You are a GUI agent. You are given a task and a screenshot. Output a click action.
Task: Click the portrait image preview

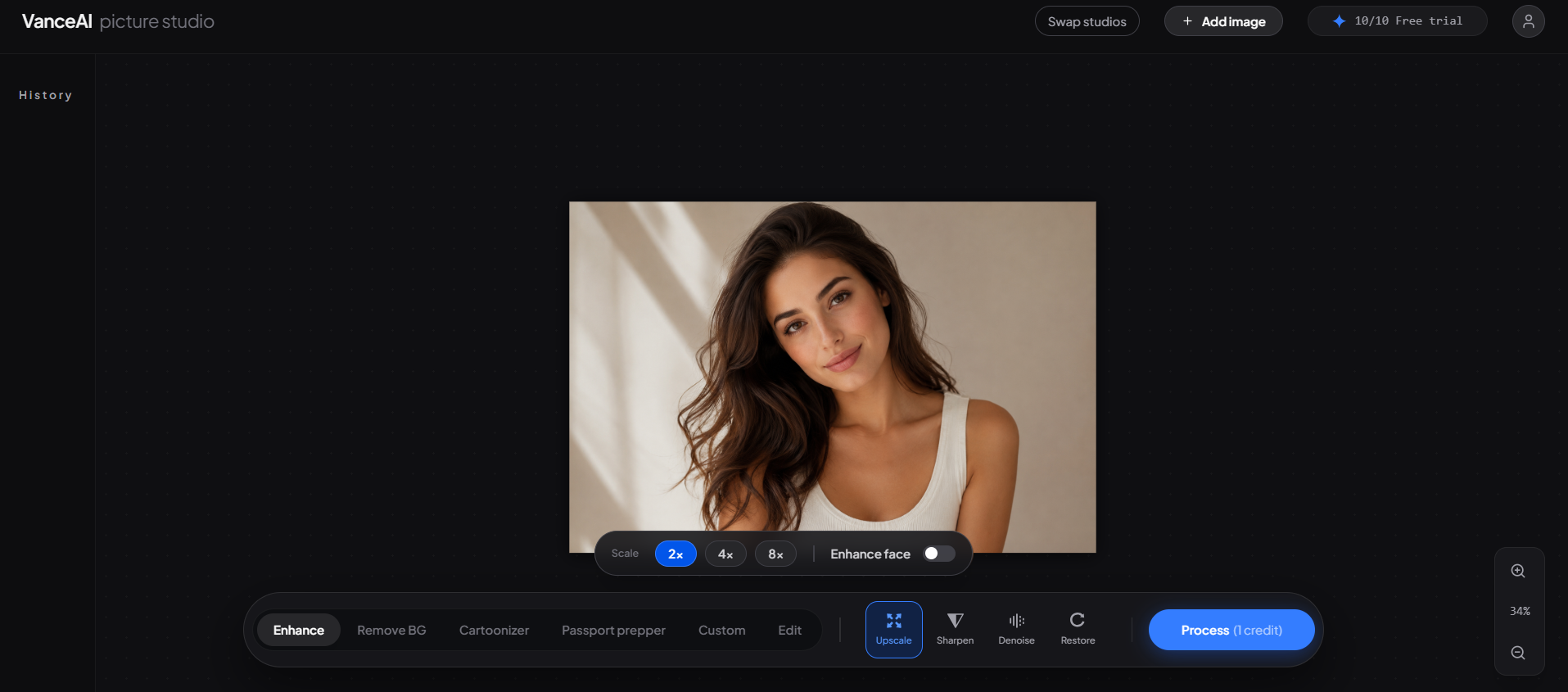832,377
